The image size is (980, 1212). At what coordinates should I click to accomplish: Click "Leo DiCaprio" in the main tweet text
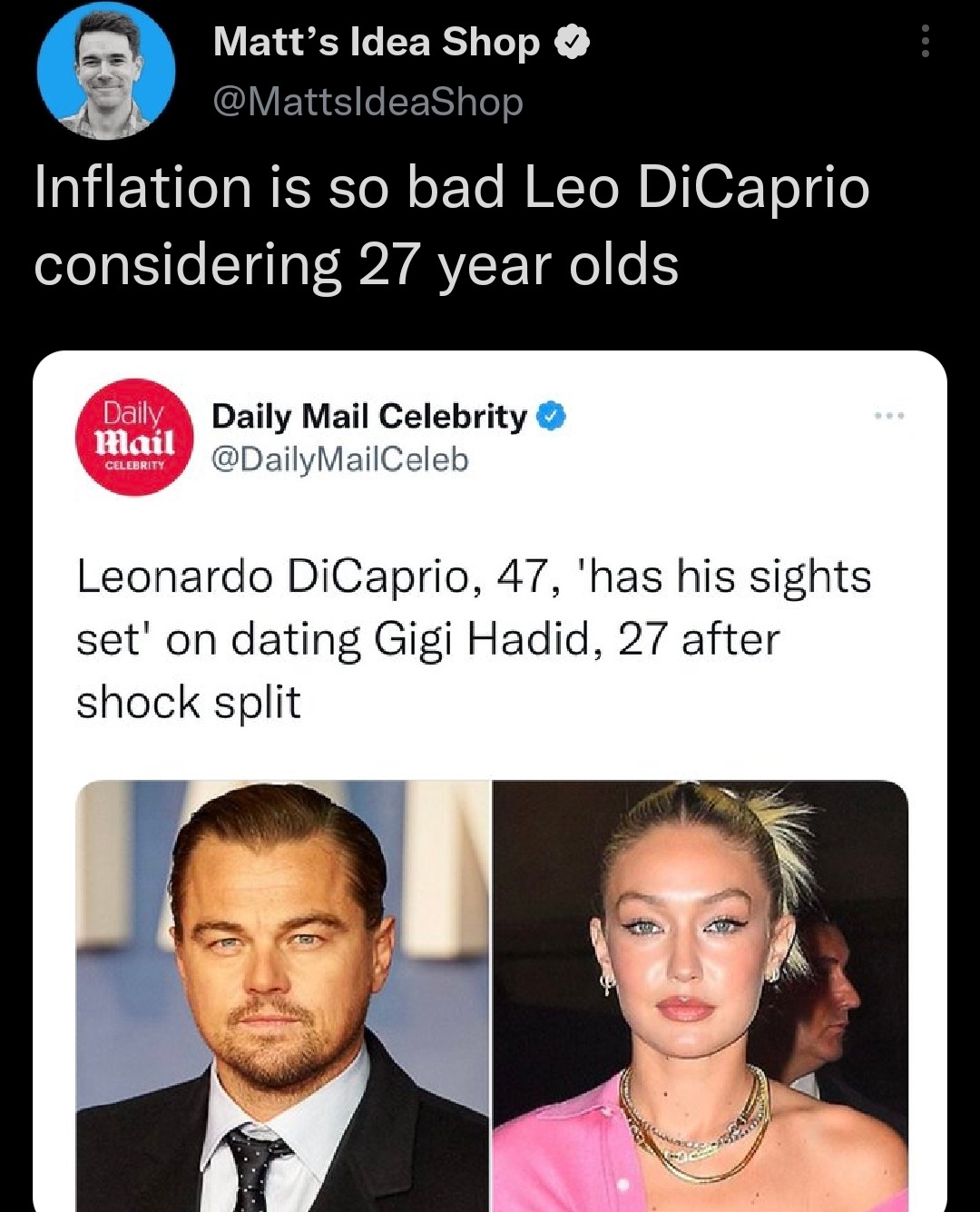697,188
